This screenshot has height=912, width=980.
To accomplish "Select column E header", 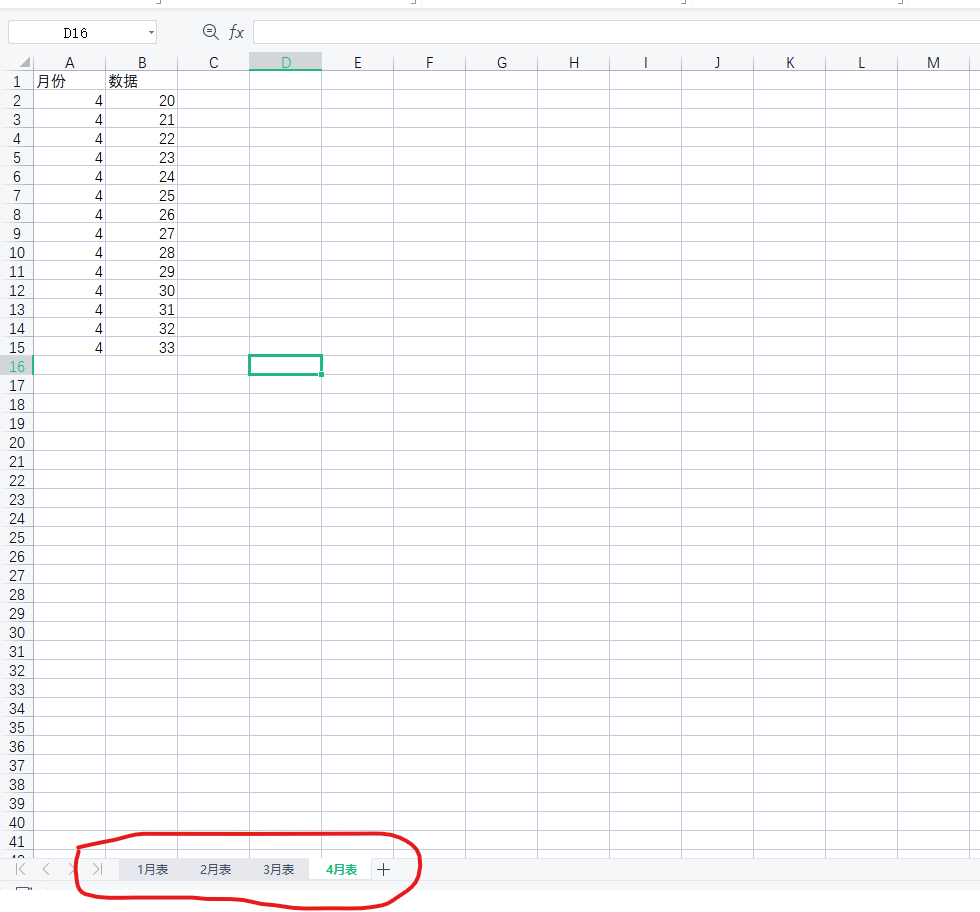I will tap(358, 63).
